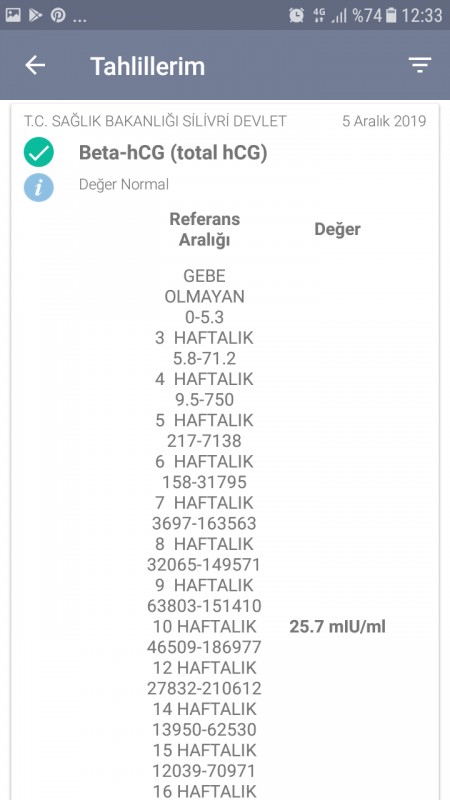This screenshot has height=800, width=450.
Task: Open the filter icon in header
Action: 419,65
